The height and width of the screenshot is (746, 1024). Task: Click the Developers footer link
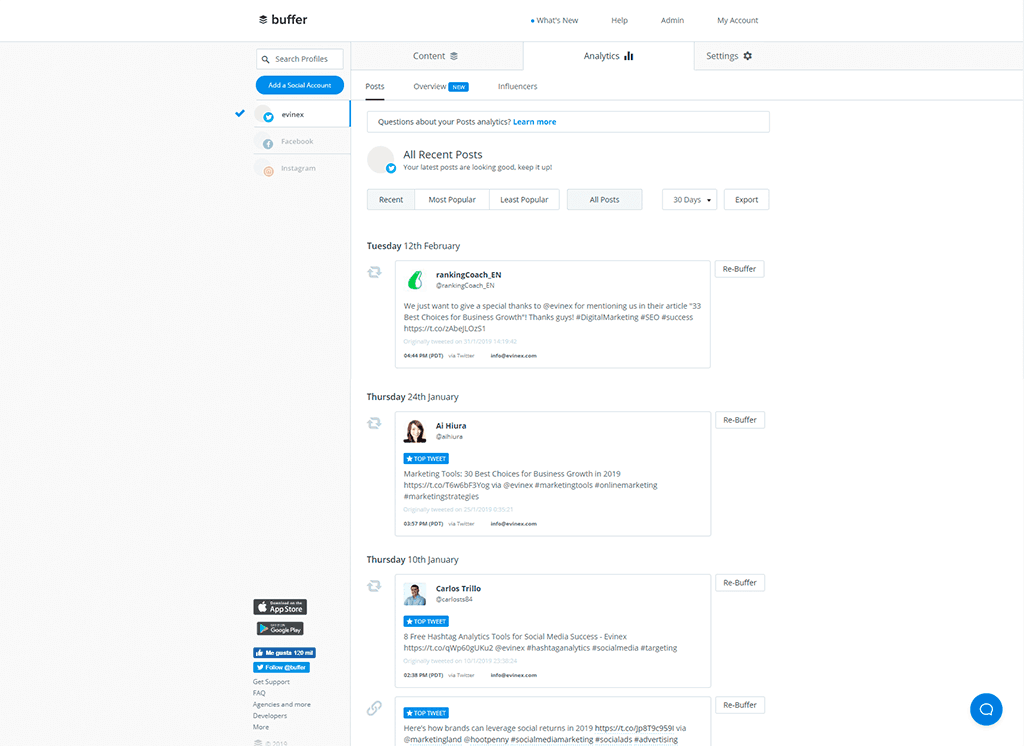click(x=270, y=716)
